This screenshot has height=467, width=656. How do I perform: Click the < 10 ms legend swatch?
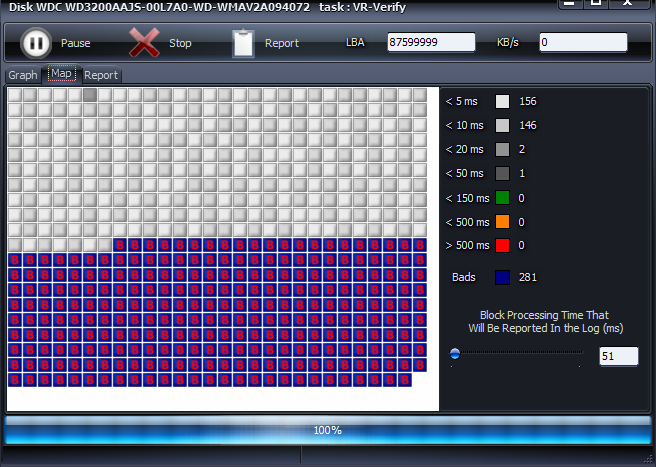tap(502, 126)
